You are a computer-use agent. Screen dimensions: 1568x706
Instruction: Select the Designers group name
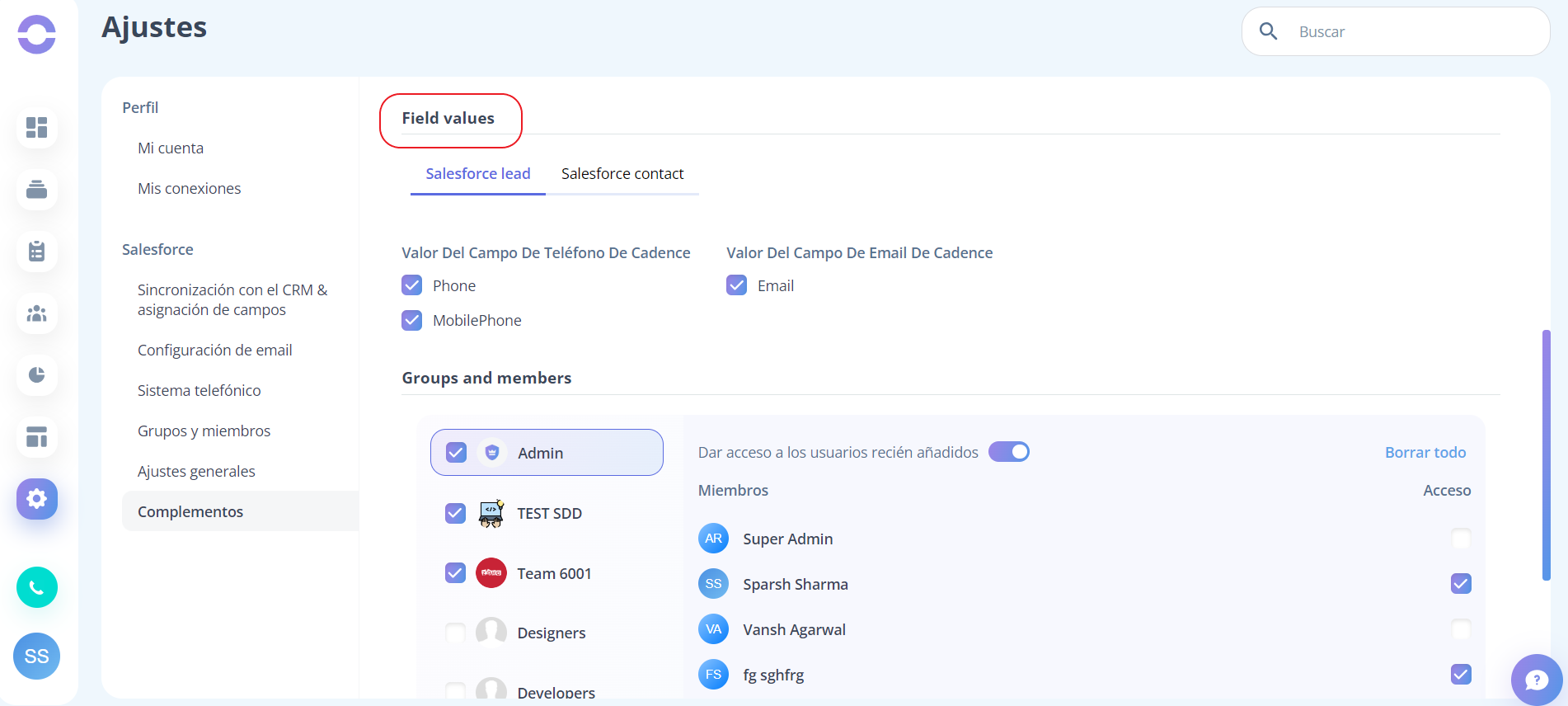(x=552, y=633)
